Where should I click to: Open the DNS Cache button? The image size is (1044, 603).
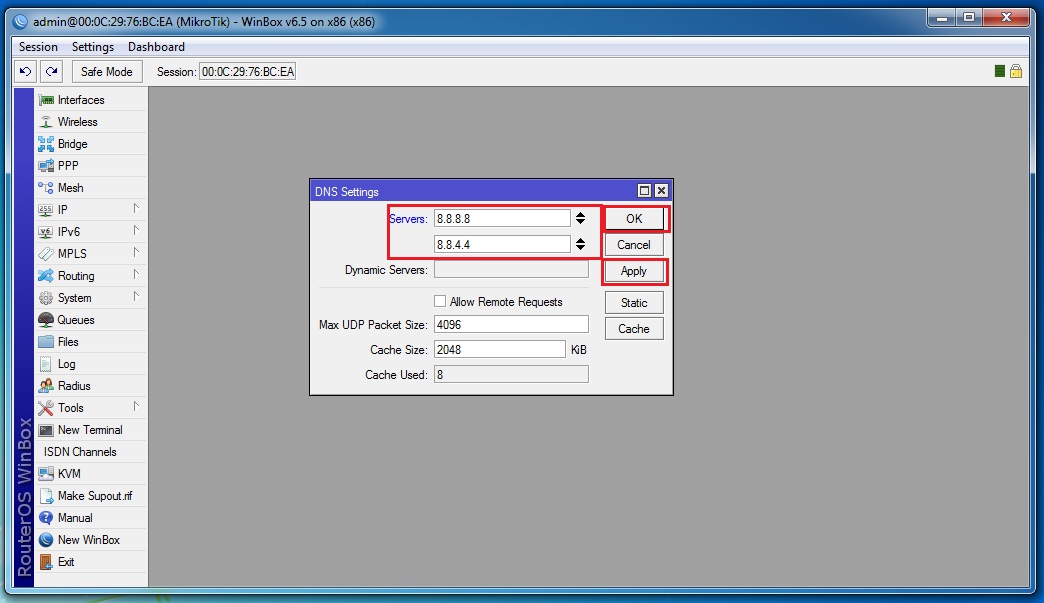point(634,329)
